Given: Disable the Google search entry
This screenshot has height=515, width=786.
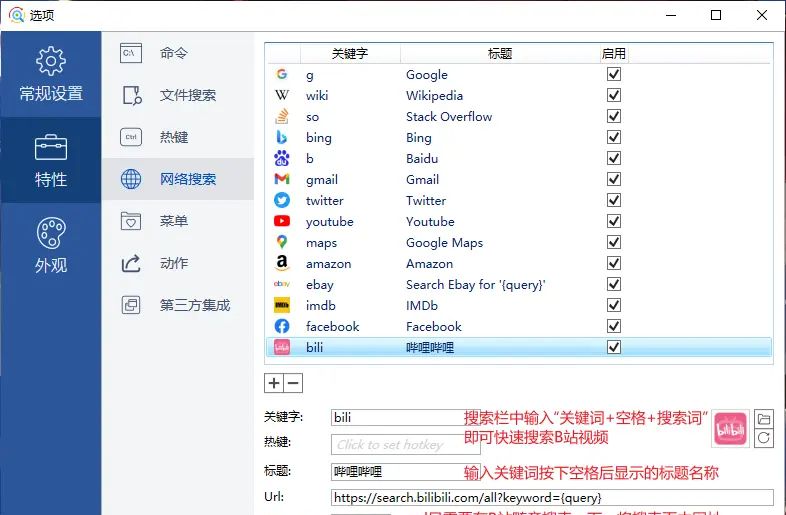Looking at the screenshot, I should [614, 74].
